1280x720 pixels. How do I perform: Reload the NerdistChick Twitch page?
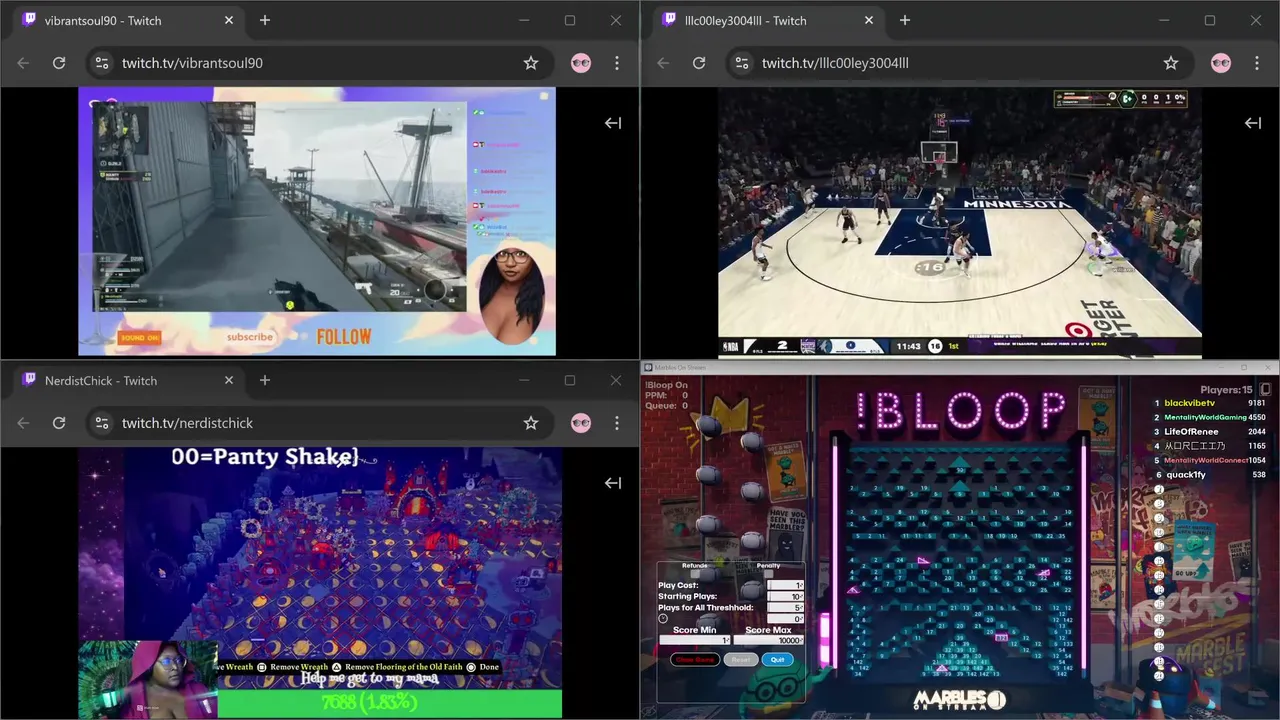pyautogui.click(x=59, y=423)
